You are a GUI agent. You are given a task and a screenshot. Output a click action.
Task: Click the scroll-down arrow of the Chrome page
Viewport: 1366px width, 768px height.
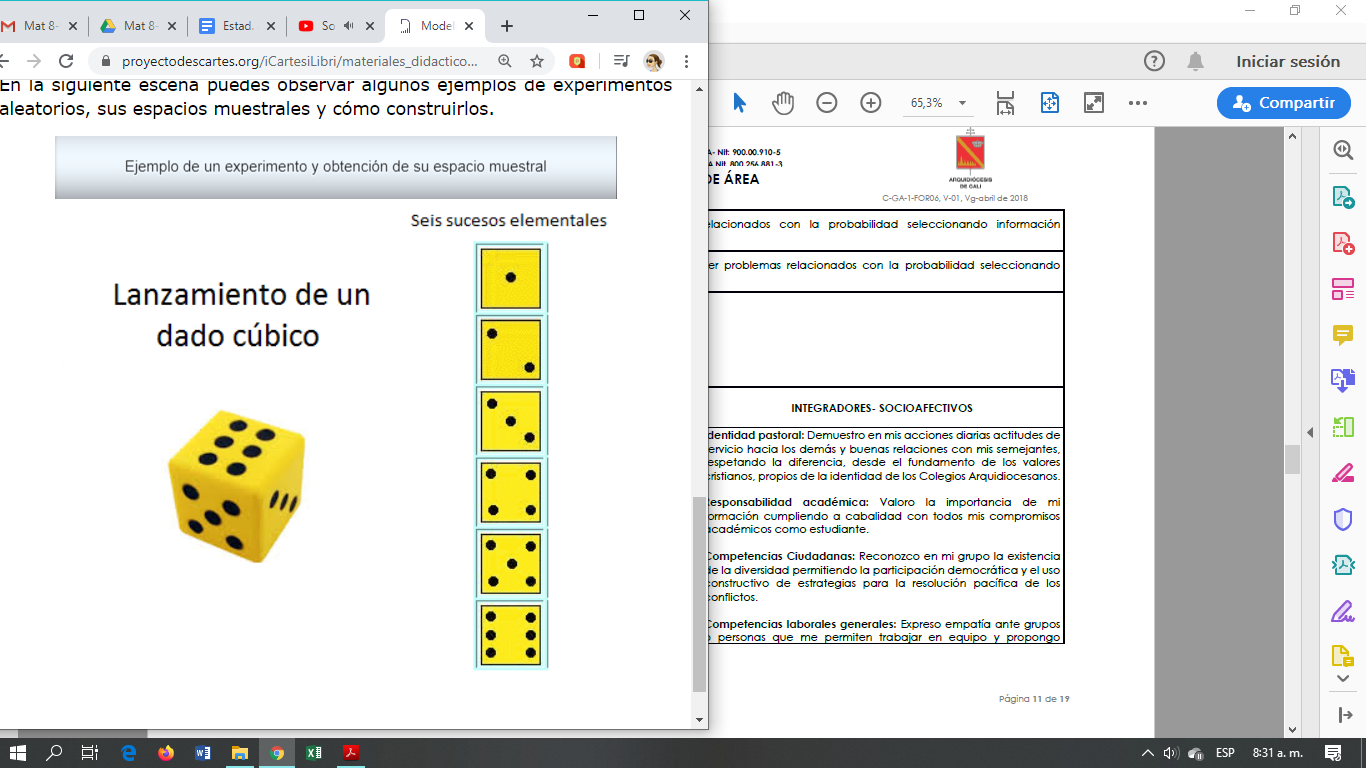pos(699,719)
